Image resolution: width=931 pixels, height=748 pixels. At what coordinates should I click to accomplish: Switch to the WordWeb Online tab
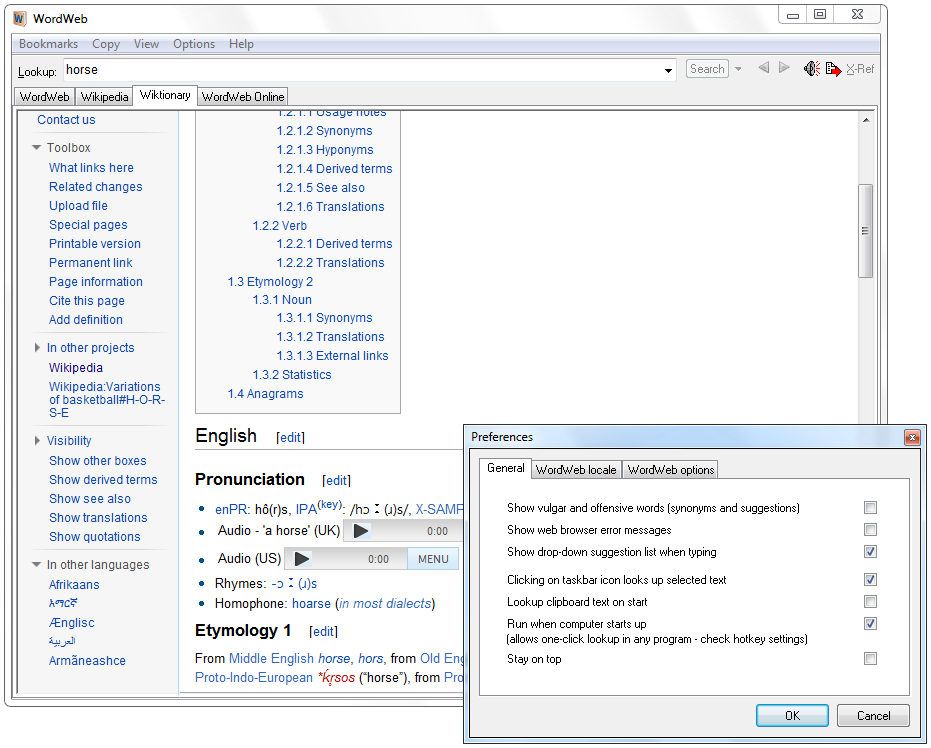point(243,97)
